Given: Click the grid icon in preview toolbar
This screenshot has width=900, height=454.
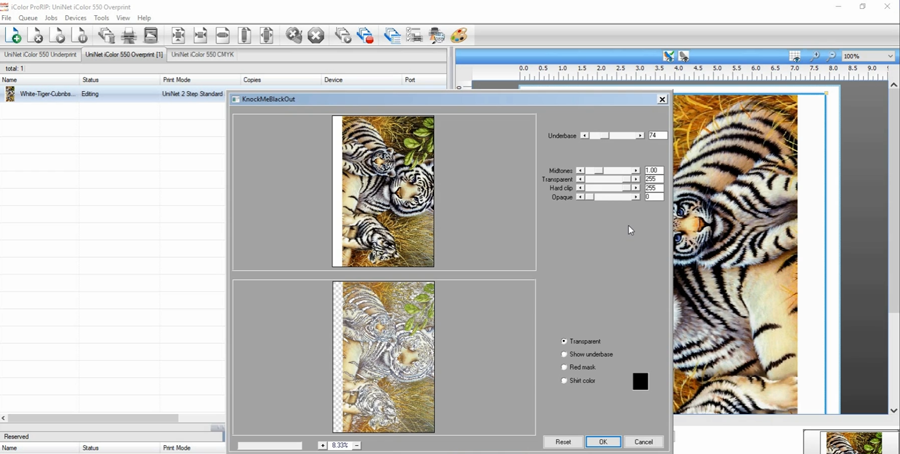Looking at the screenshot, I should 795,56.
